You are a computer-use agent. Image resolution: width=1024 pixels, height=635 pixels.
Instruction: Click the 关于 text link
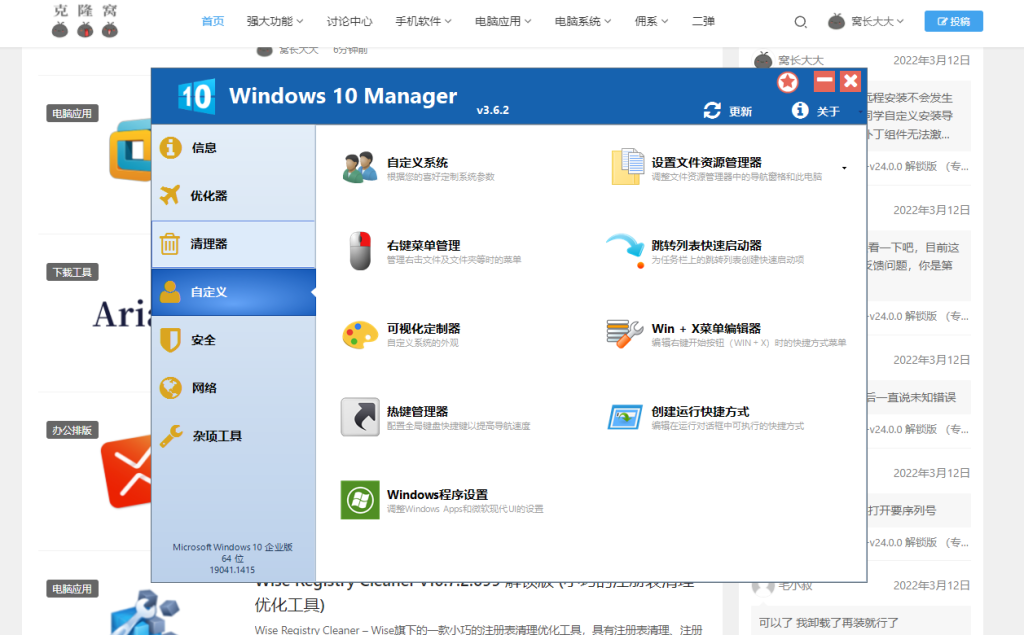pos(828,112)
